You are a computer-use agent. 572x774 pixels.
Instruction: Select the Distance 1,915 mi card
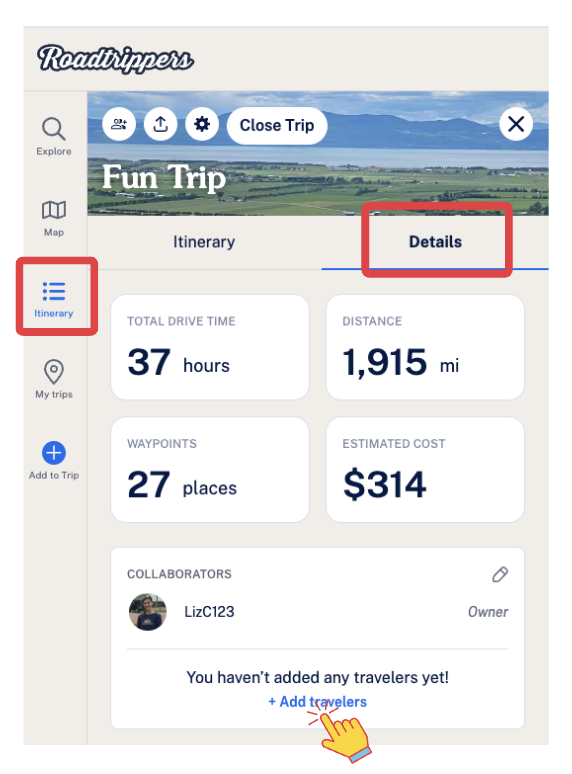pyautogui.click(x=425, y=347)
